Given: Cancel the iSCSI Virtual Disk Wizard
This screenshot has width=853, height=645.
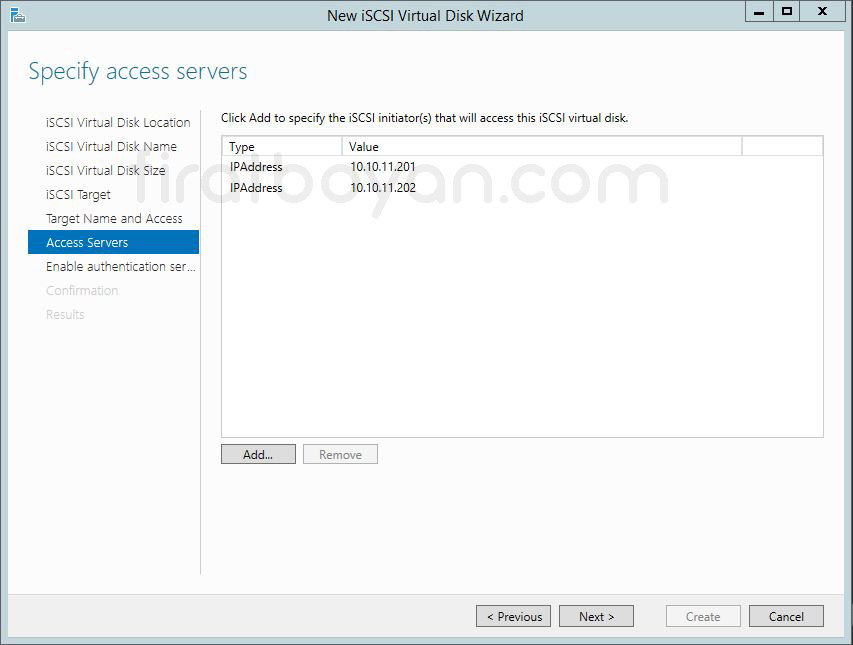Looking at the screenshot, I should point(786,616).
